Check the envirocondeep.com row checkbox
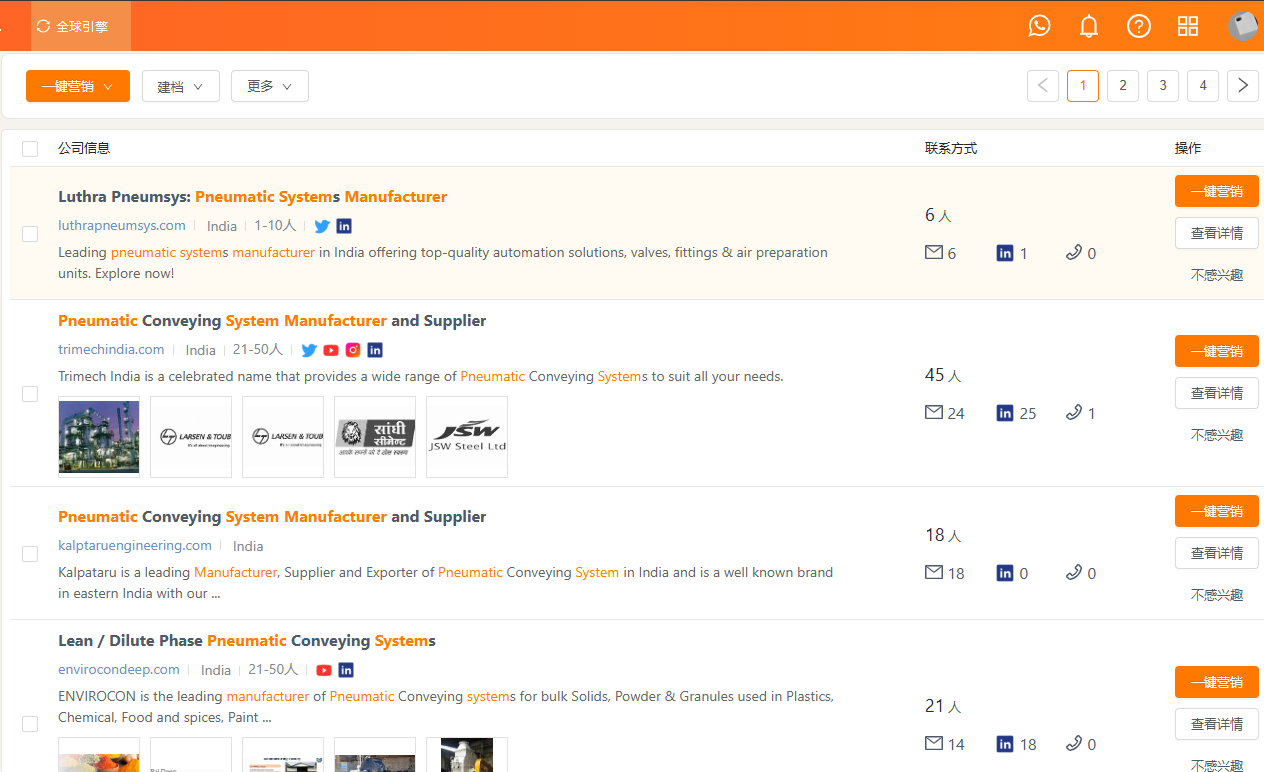Viewport: 1264px width, 772px height. [30, 724]
